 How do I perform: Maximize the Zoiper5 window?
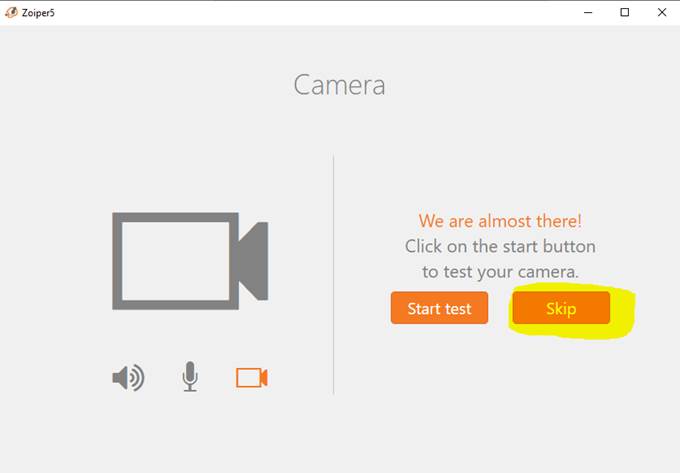click(624, 12)
